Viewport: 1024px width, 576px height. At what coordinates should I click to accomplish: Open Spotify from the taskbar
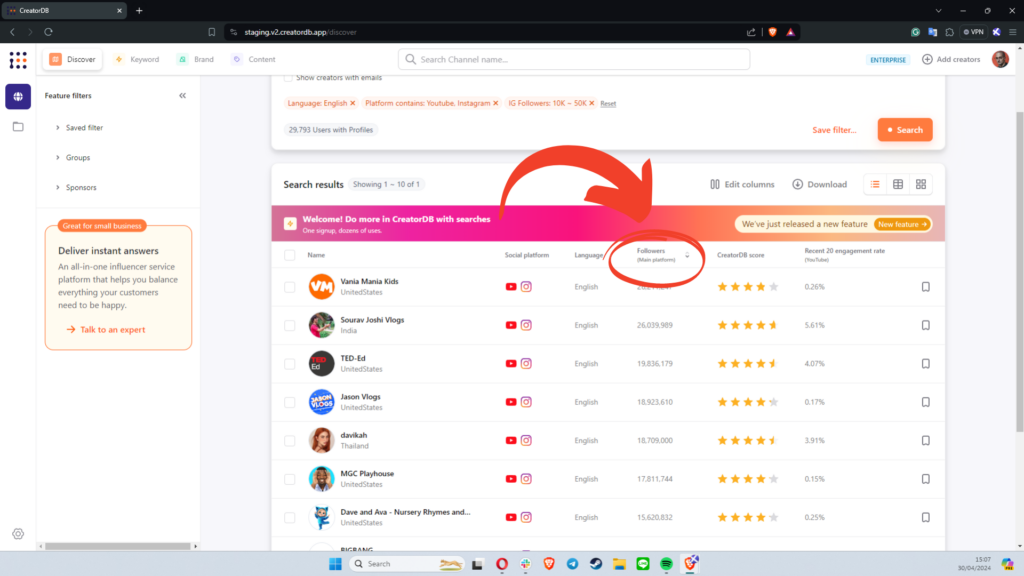coord(666,564)
